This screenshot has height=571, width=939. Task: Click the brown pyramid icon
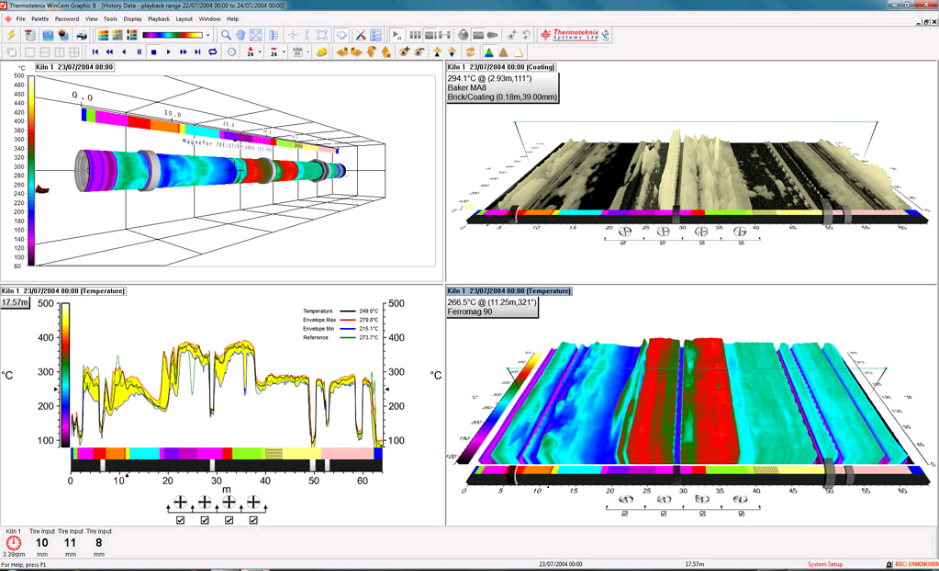pyautogui.click(x=504, y=52)
